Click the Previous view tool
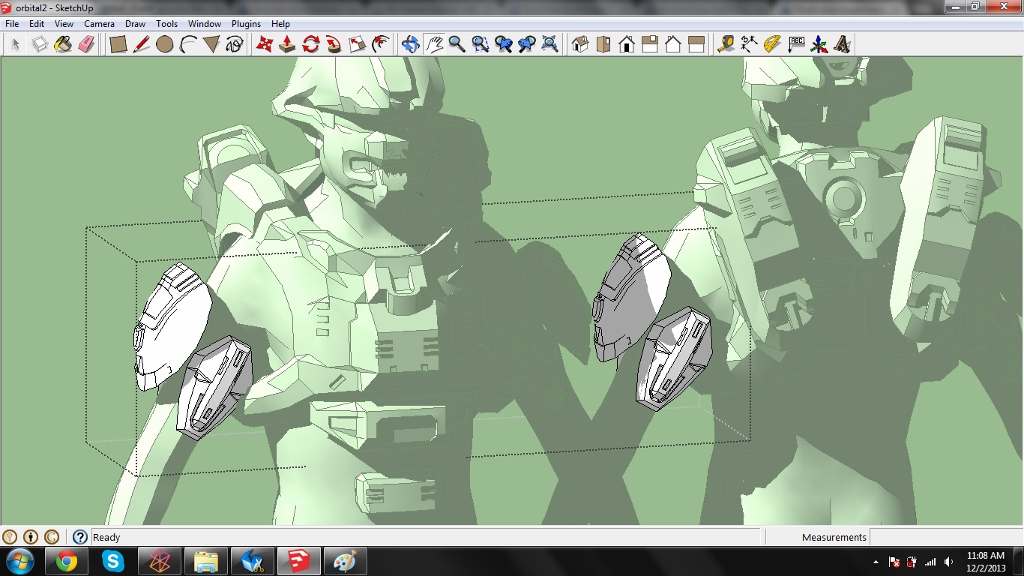 (504, 44)
